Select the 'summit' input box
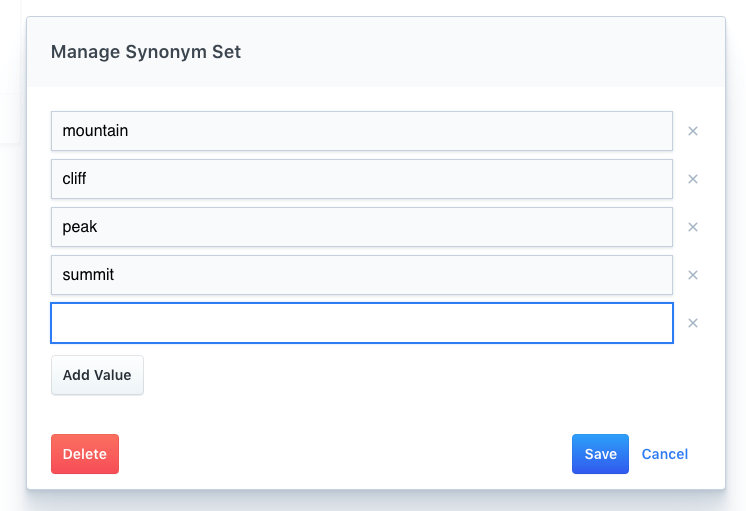746x511 pixels. click(x=361, y=275)
